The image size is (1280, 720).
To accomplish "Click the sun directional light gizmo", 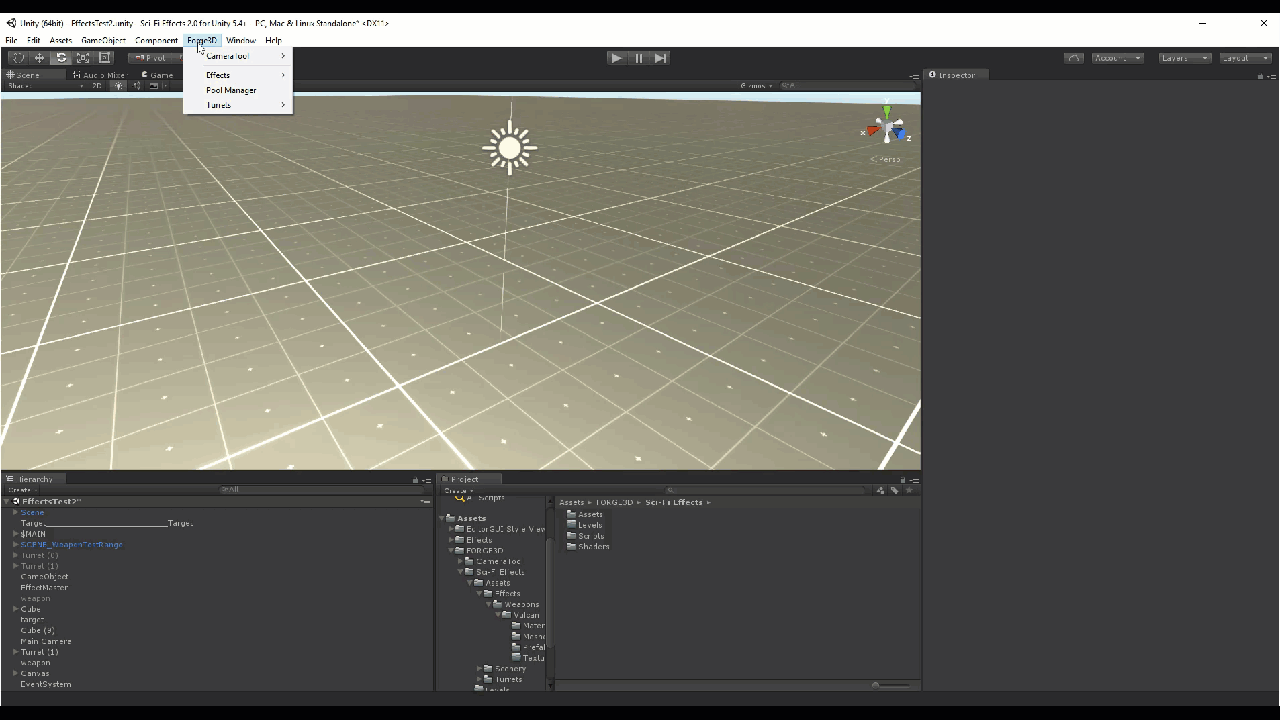I will (510, 149).
